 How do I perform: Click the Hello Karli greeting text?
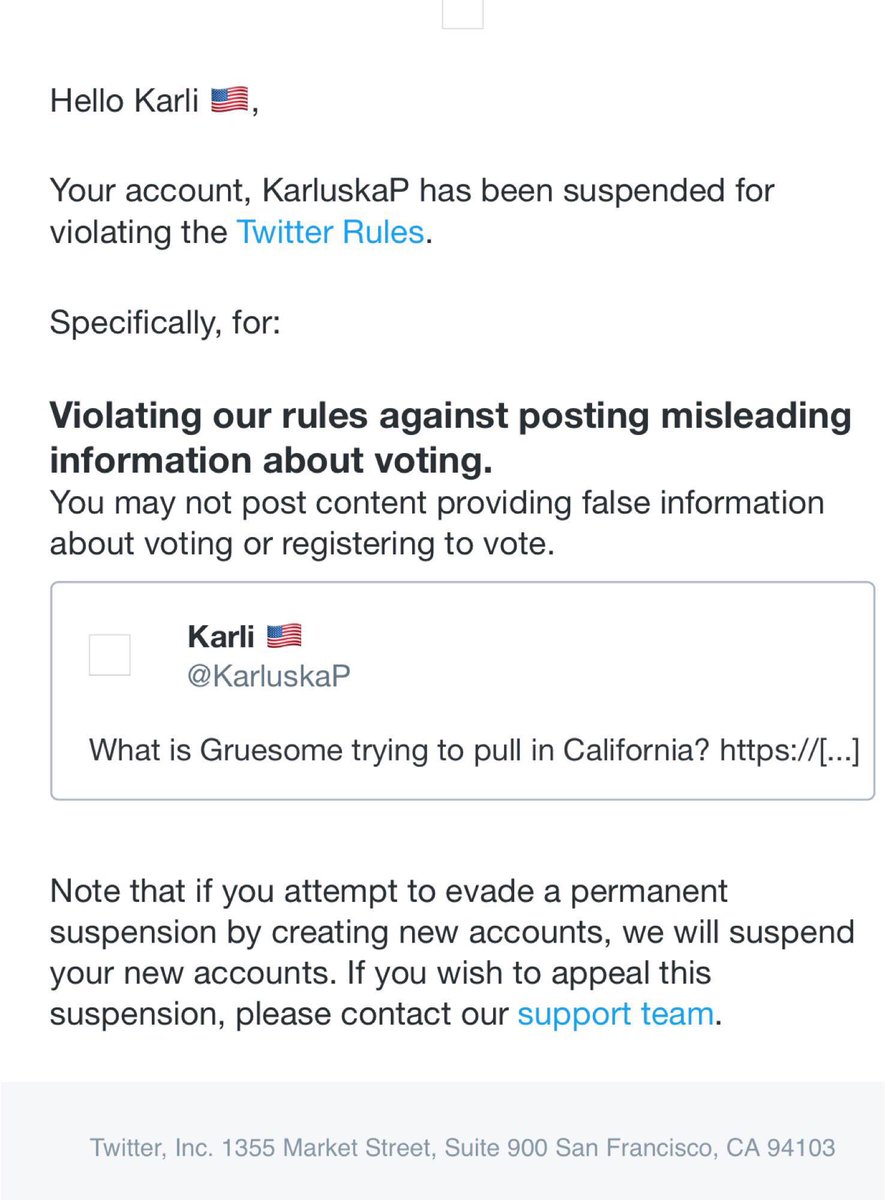[x=125, y=102]
